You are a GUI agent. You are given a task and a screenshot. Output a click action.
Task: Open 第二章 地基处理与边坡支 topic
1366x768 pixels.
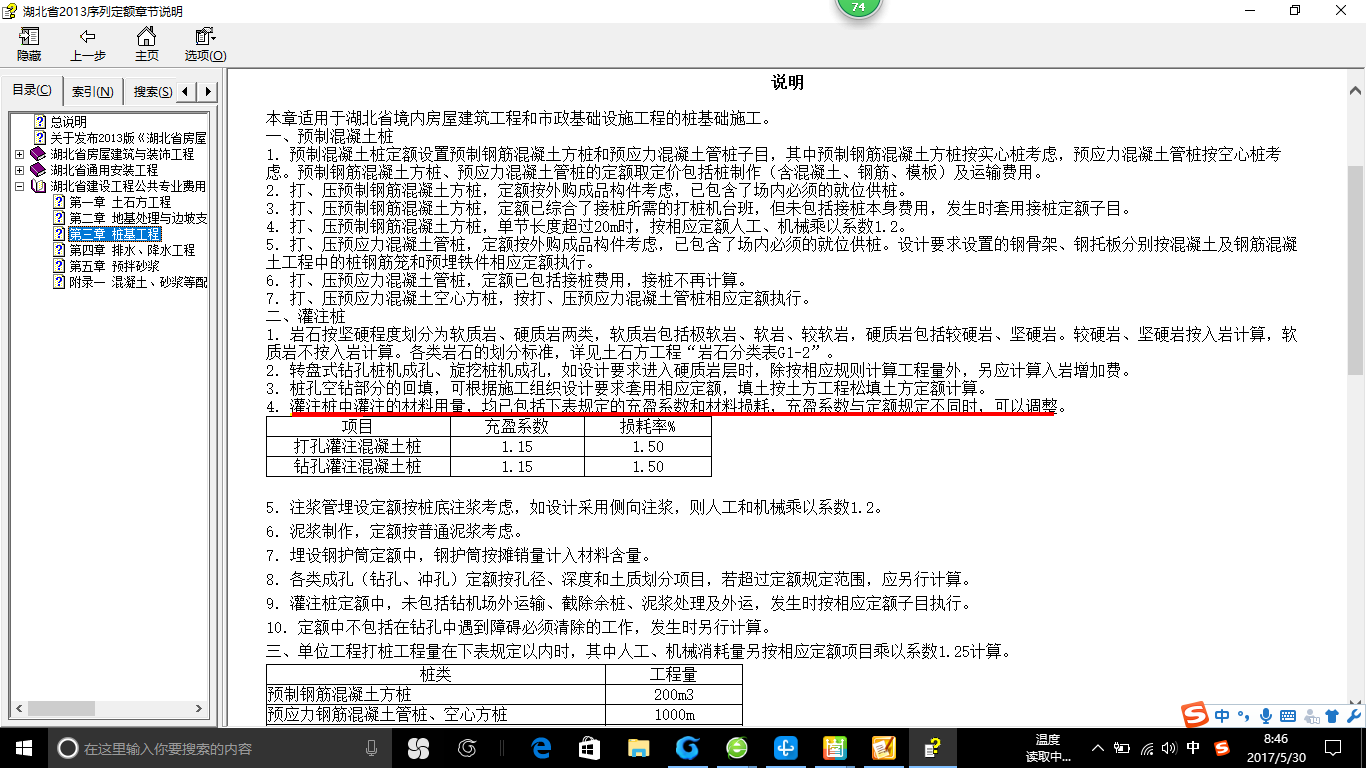click(x=138, y=218)
